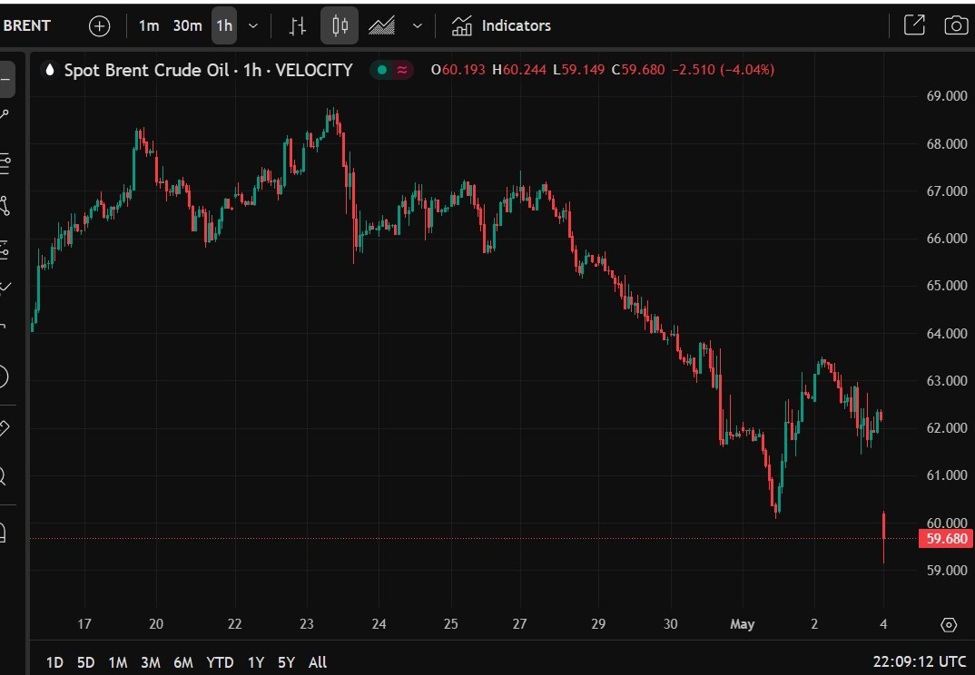Image resolution: width=975 pixels, height=675 pixels.
Task: Open the Indicators panel
Action: pyautogui.click(x=501, y=26)
